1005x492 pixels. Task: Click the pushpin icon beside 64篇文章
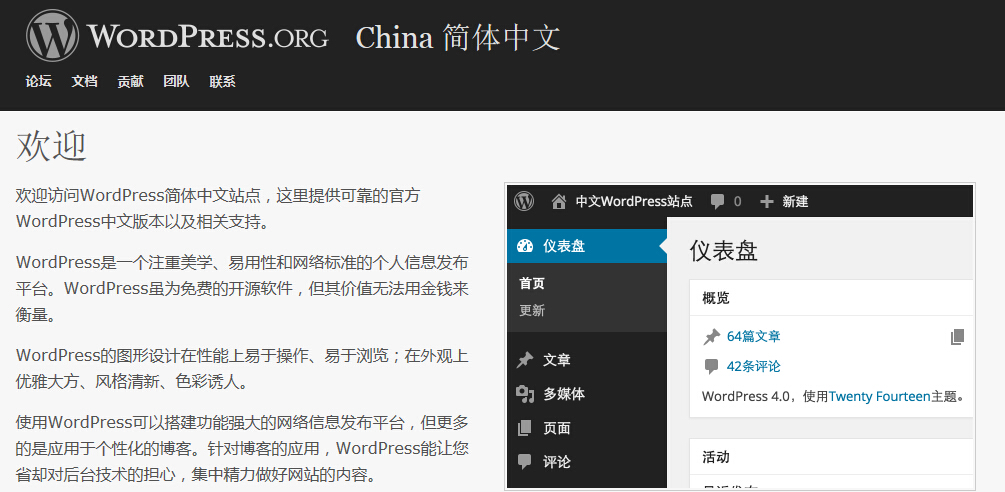click(711, 337)
